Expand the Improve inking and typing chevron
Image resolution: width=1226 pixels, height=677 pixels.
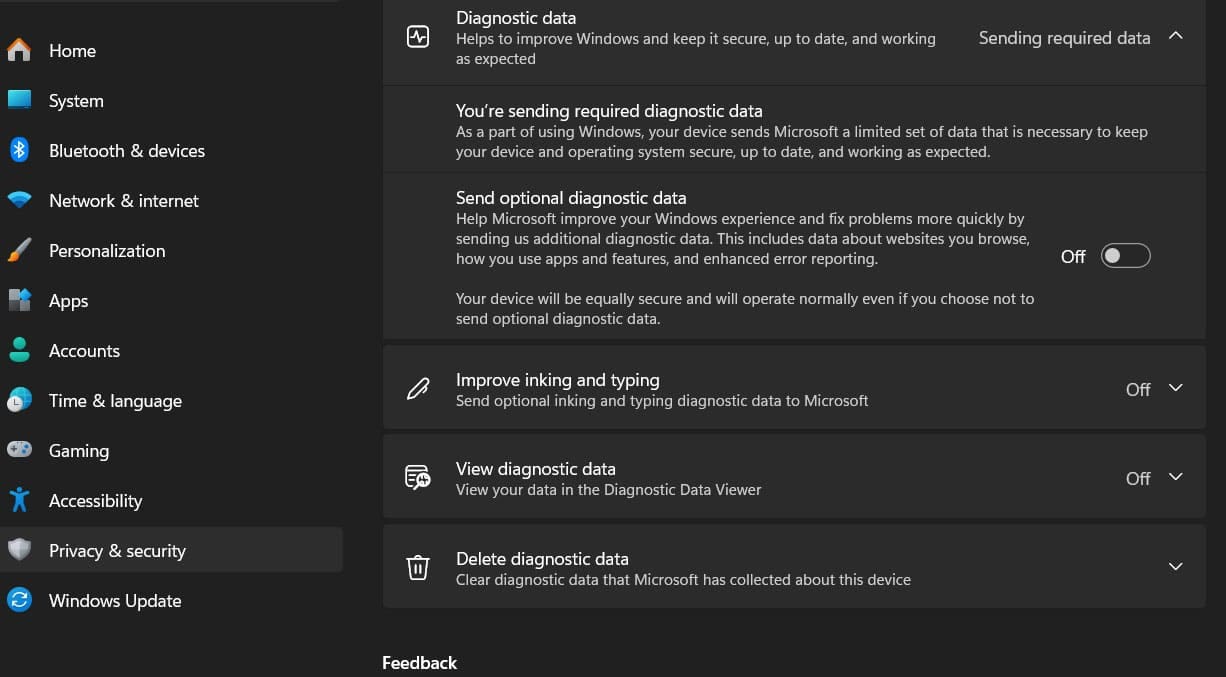pyautogui.click(x=1176, y=388)
